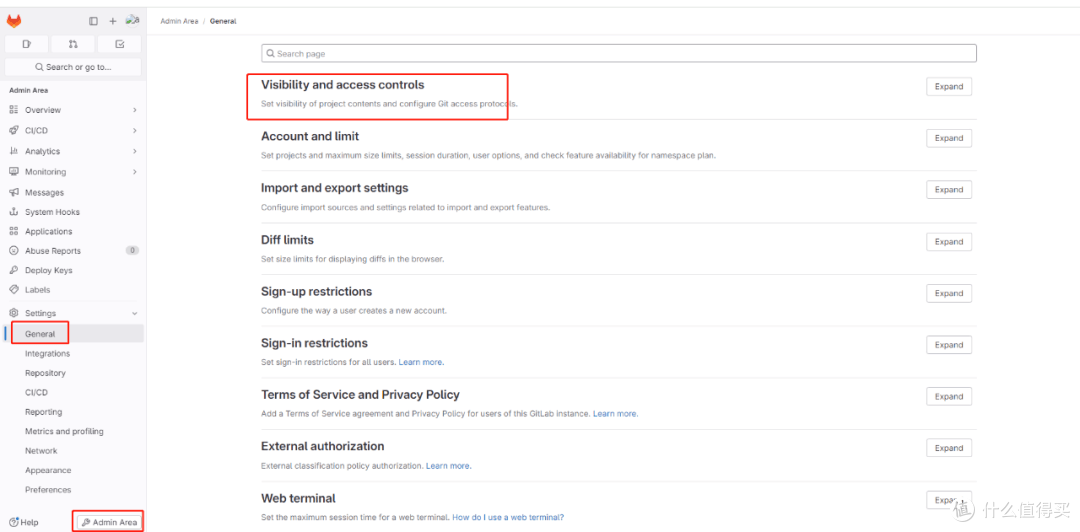Expand the External authorization section
Image resolution: width=1080 pixels, height=532 pixels.
tap(948, 448)
